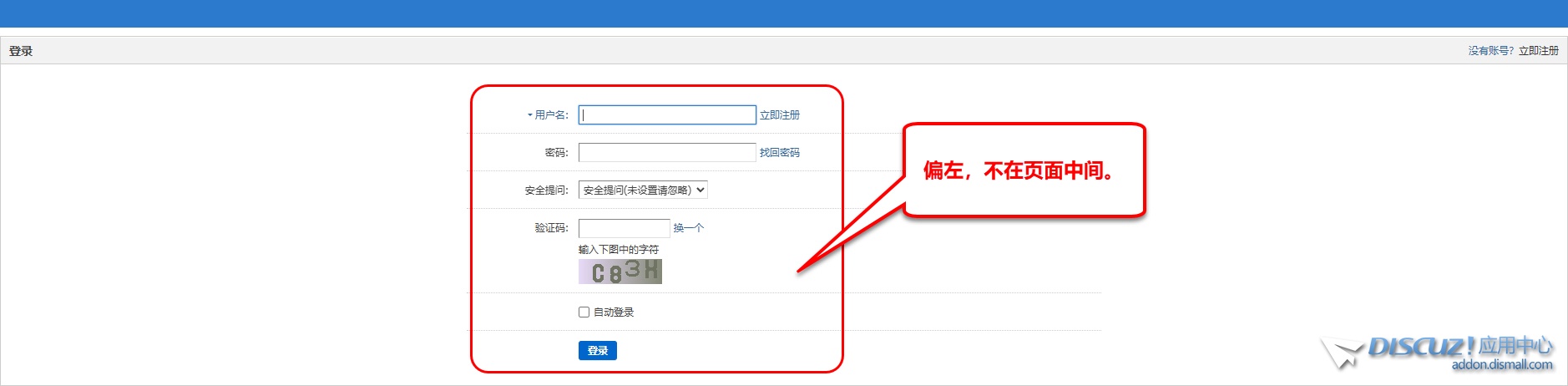Focus the 用户名 text input box
This screenshot has height=386, width=1568.
(x=667, y=115)
